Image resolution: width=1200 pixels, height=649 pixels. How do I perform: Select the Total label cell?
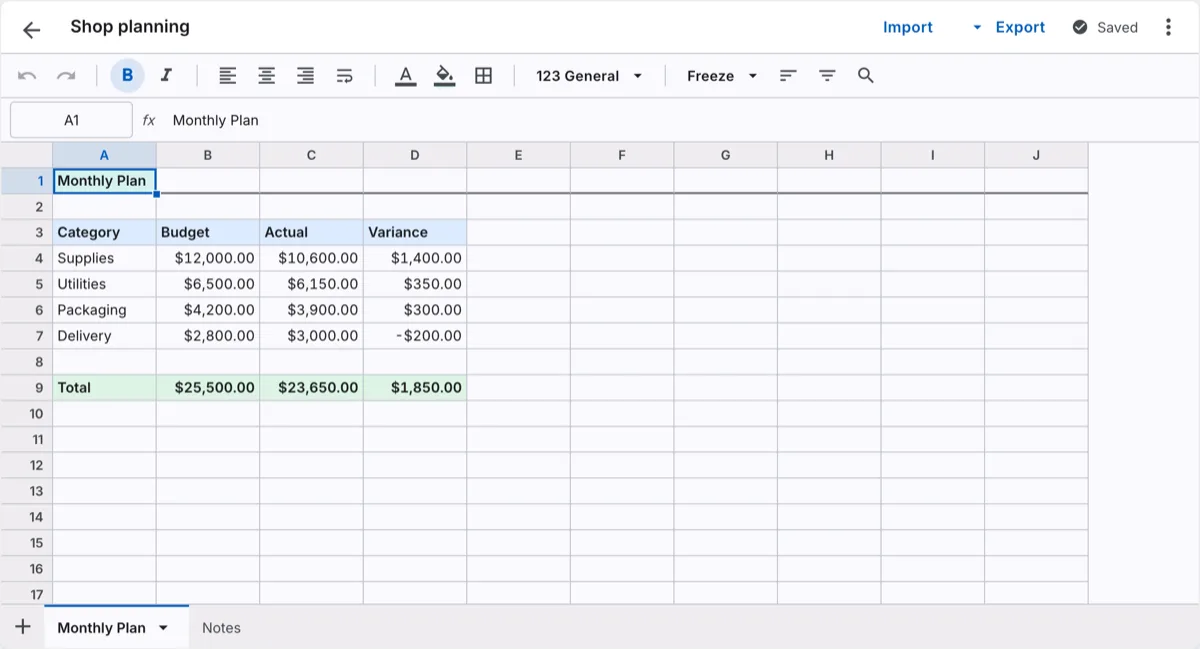(104, 388)
